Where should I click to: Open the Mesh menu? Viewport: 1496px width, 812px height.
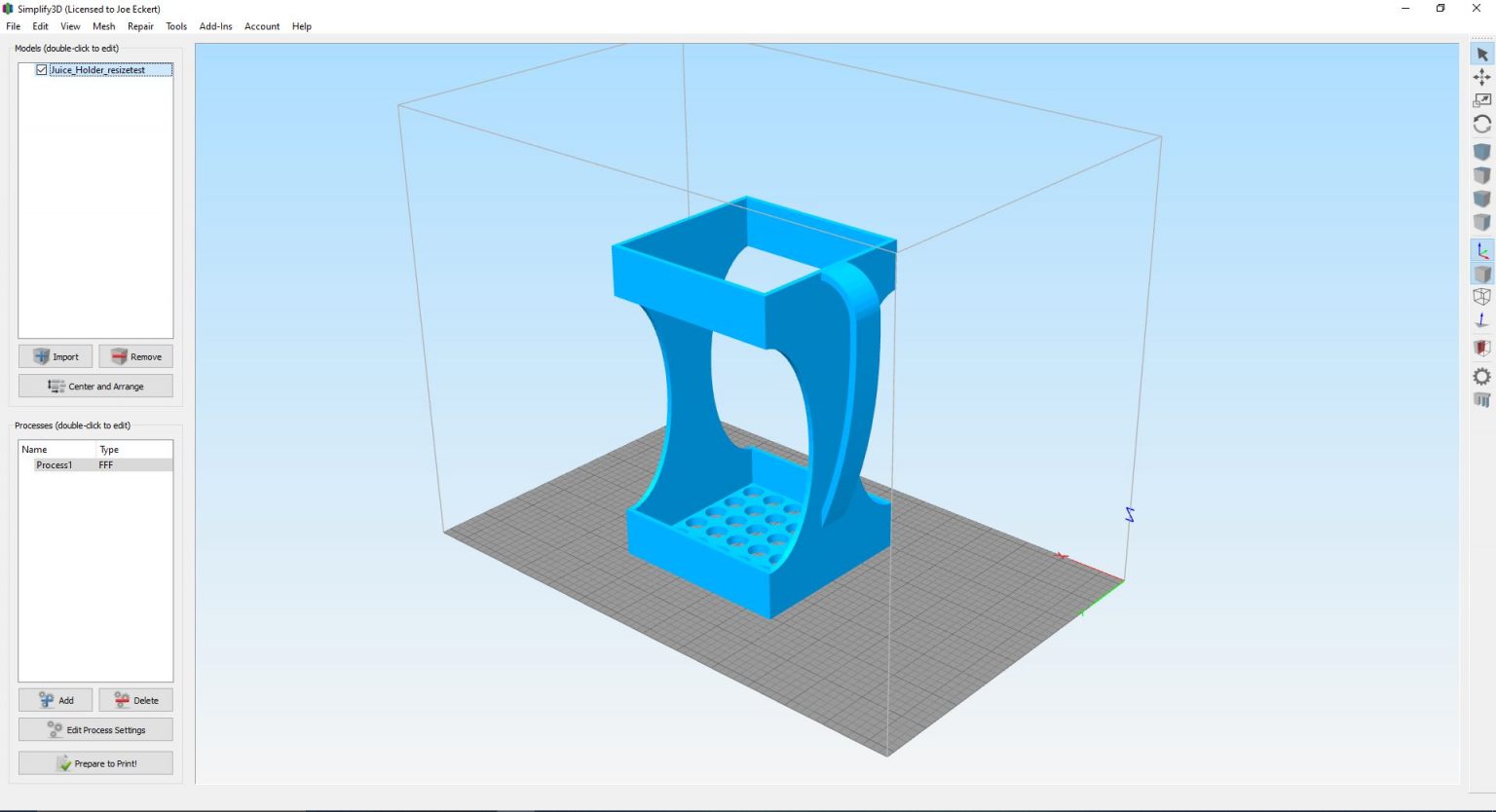(x=103, y=26)
